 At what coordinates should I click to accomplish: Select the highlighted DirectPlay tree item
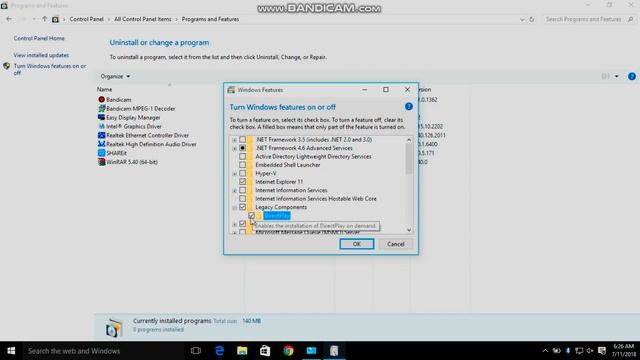(277, 216)
